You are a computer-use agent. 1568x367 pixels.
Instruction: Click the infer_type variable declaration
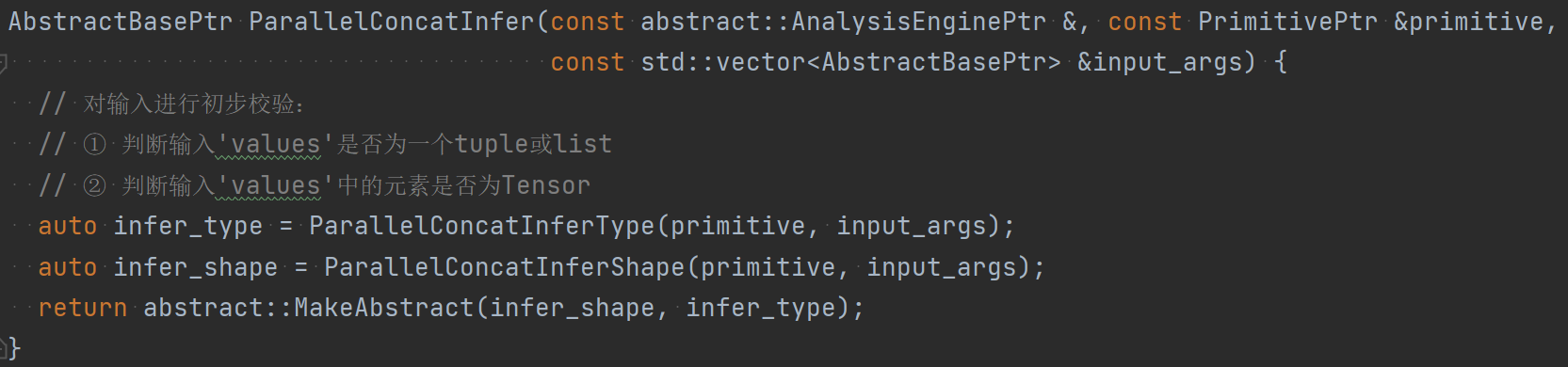[187, 226]
